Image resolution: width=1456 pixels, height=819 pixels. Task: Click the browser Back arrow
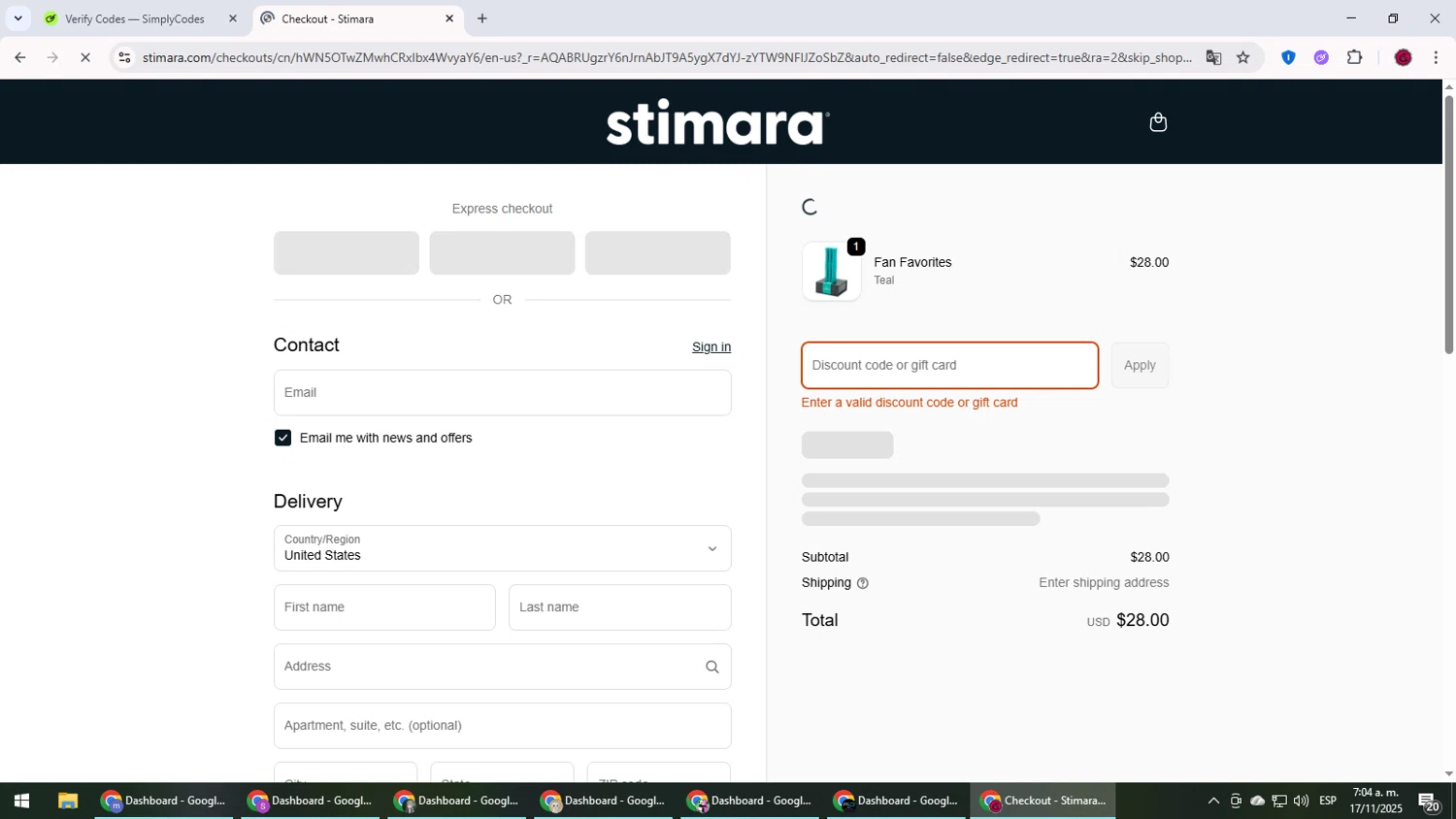[19, 57]
